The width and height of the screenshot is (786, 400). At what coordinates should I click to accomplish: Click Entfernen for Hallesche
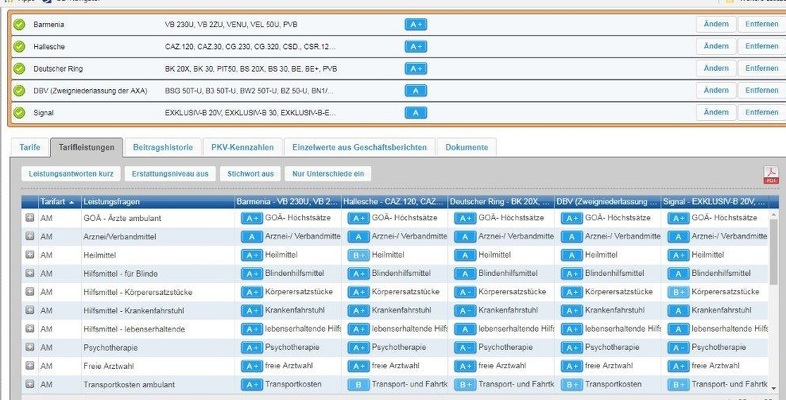(x=761, y=46)
